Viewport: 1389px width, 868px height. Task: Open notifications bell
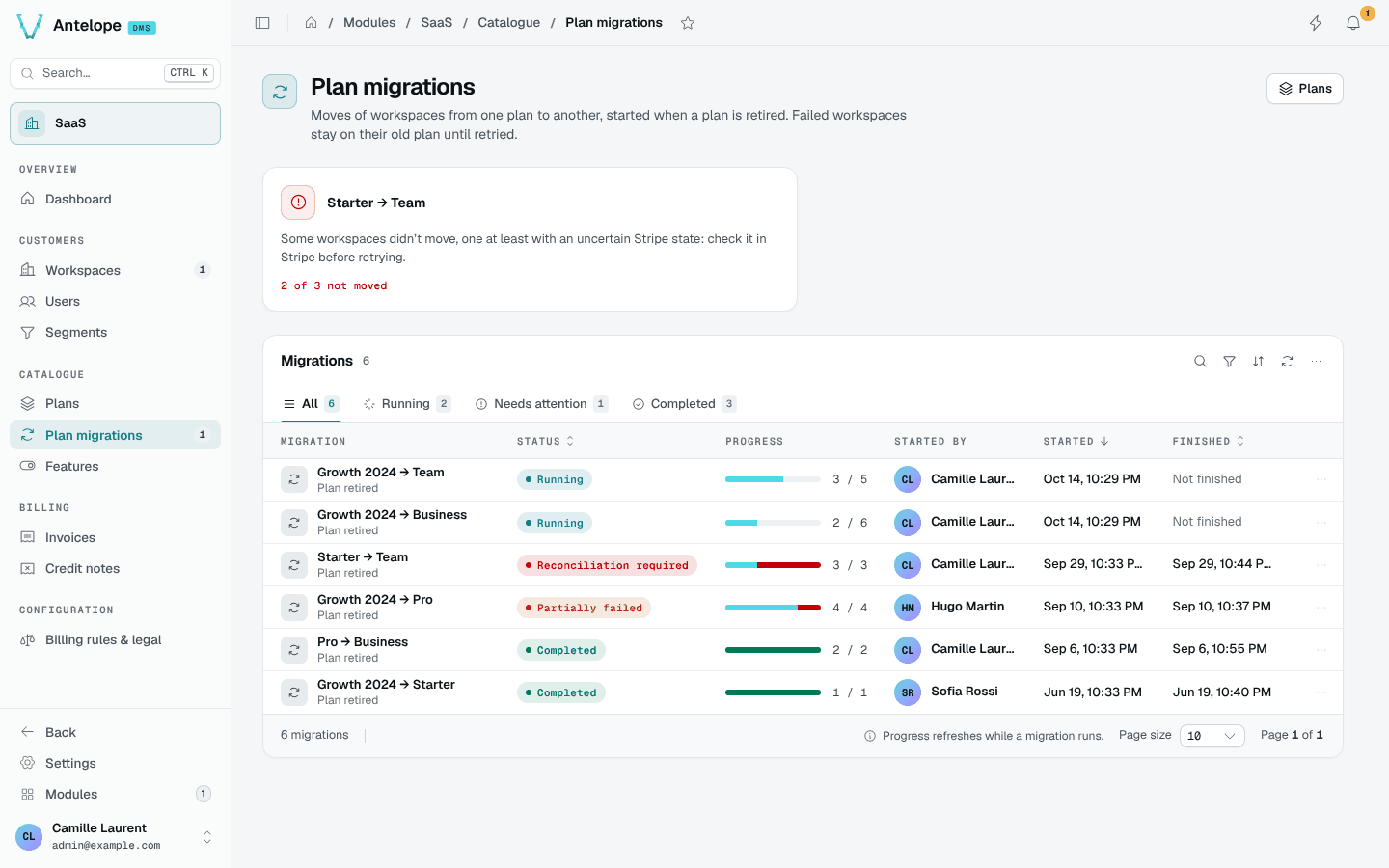[1353, 23]
